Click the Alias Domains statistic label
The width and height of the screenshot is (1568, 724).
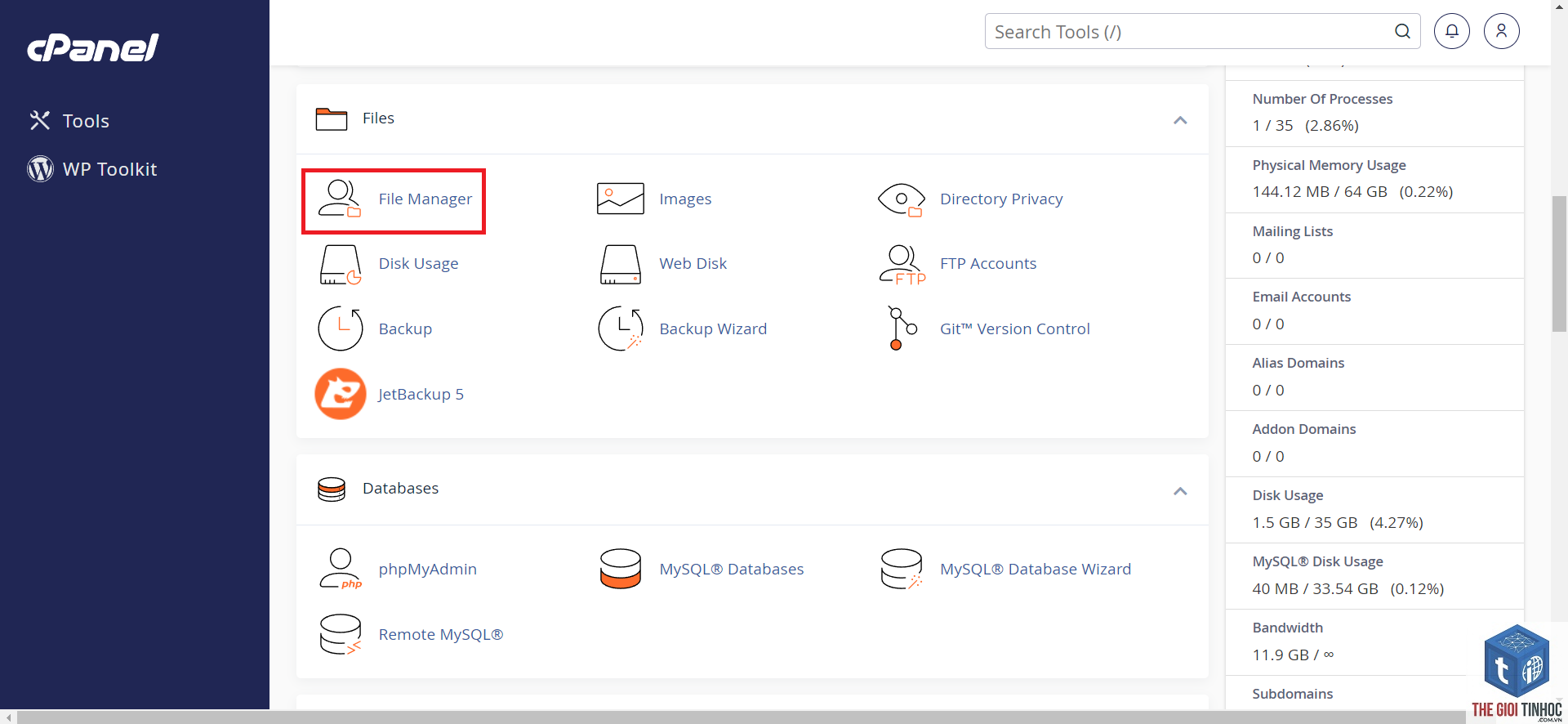click(1298, 363)
